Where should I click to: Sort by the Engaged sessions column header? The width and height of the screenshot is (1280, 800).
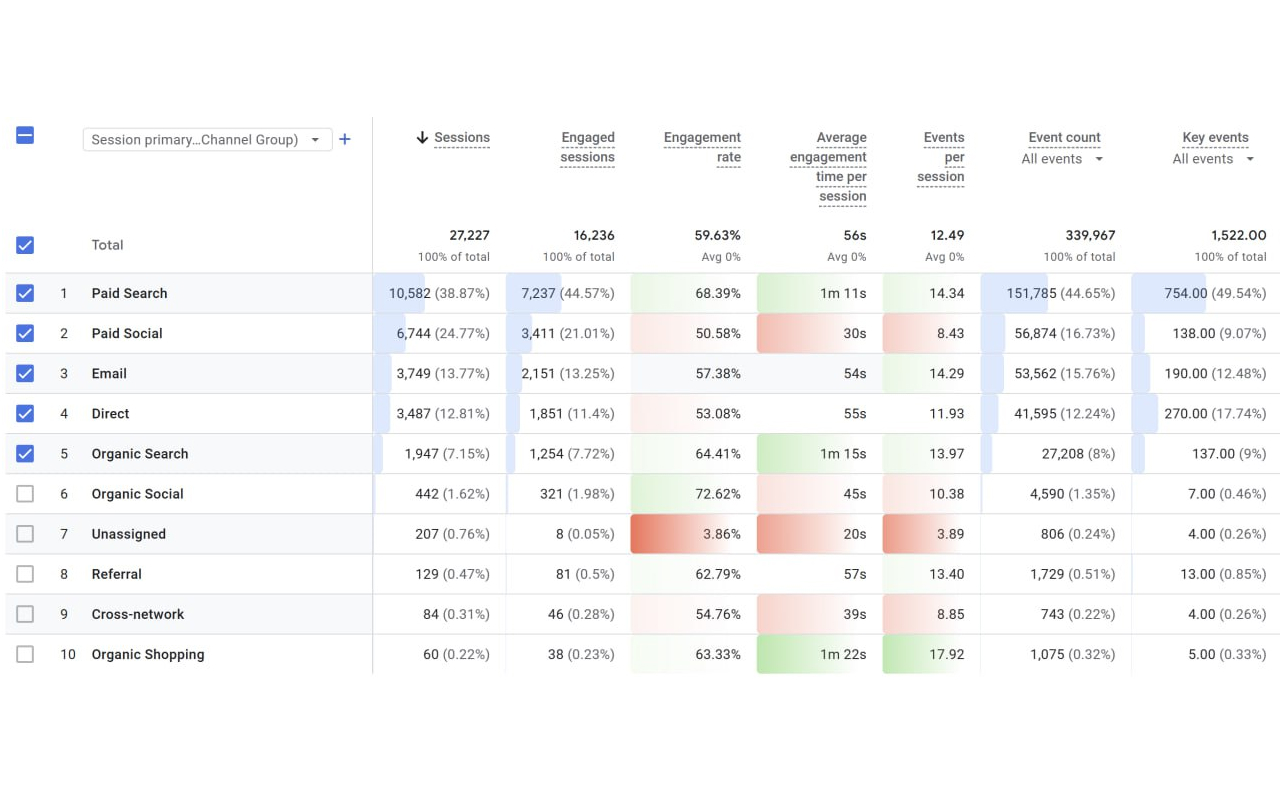[588, 147]
